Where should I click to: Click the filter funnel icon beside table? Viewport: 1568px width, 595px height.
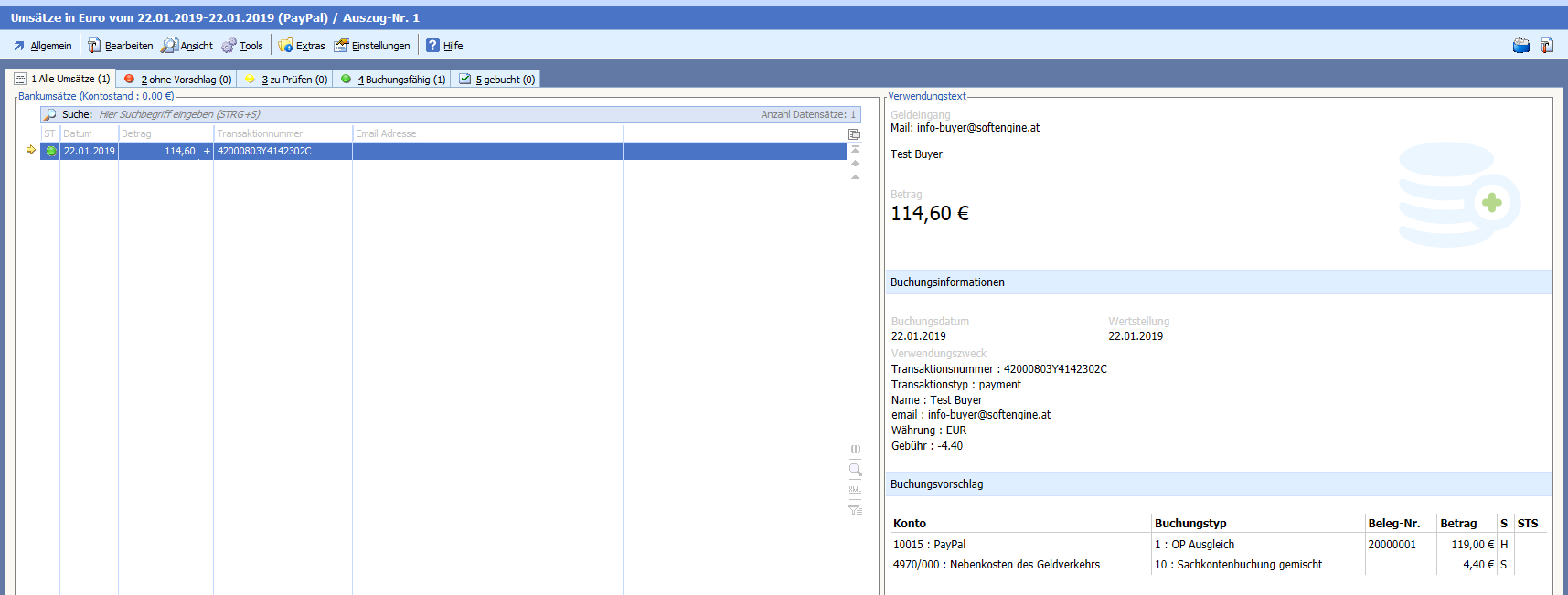(x=856, y=510)
